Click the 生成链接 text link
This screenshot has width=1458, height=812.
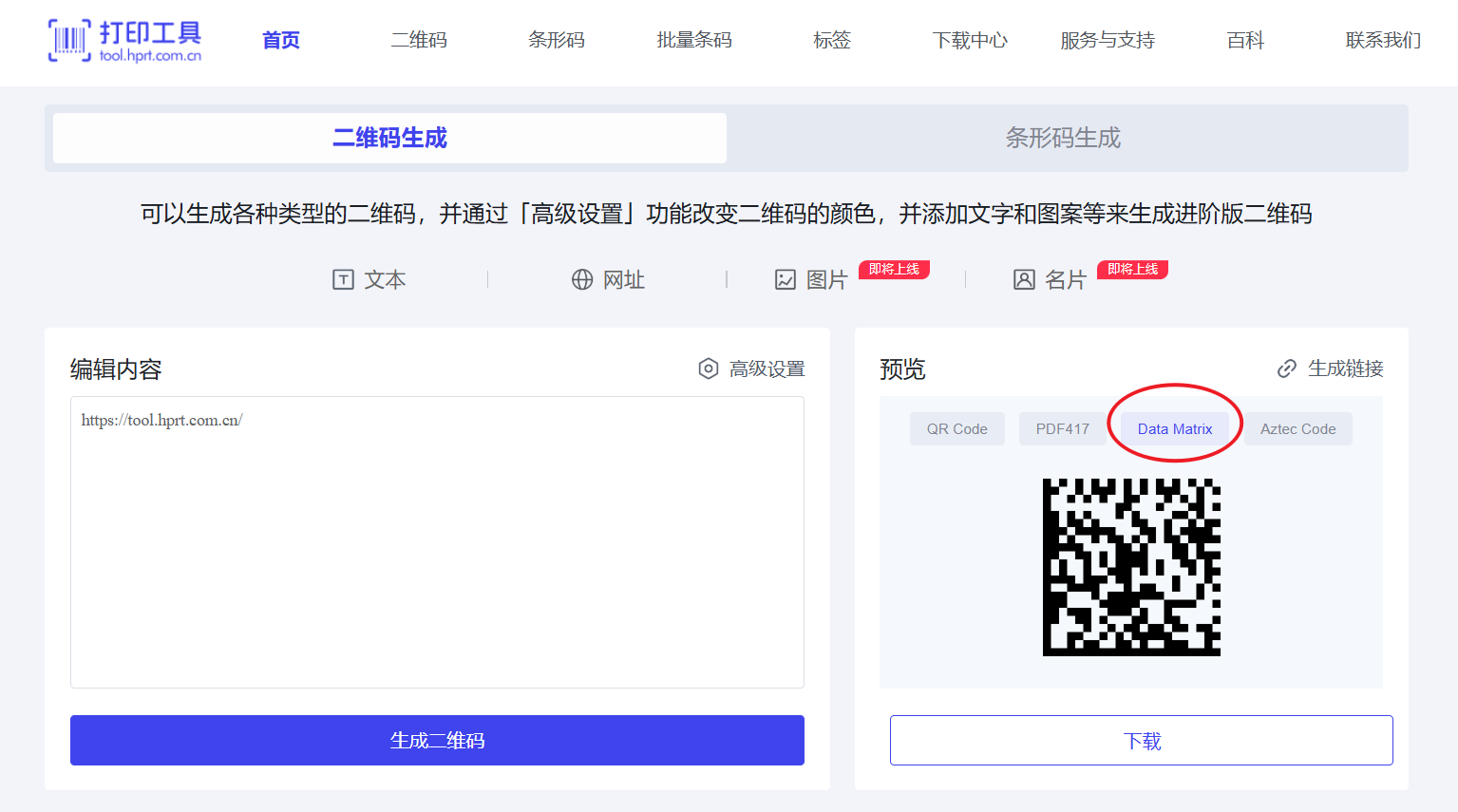[1346, 368]
